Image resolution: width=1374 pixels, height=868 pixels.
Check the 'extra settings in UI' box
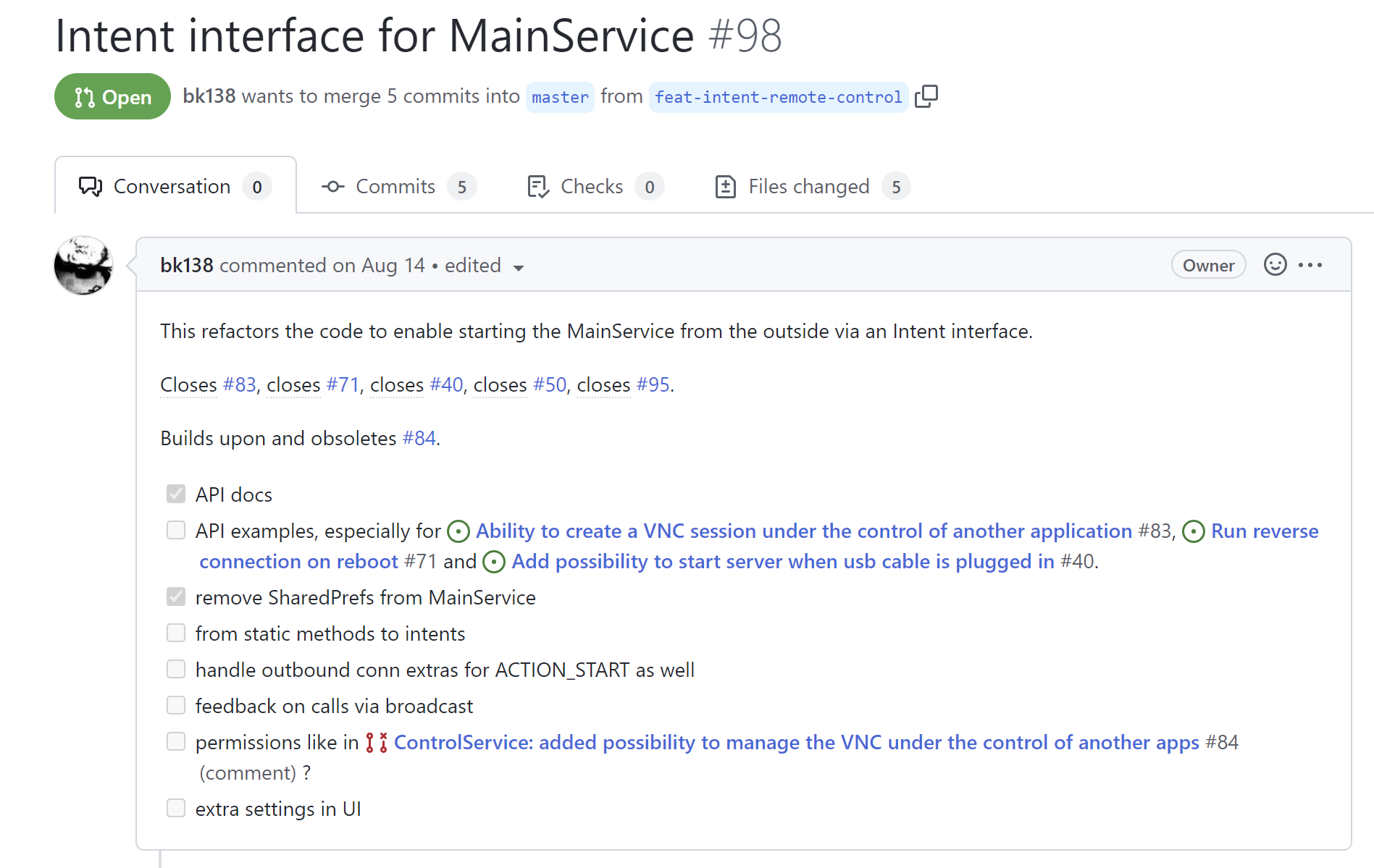[176, 808]
